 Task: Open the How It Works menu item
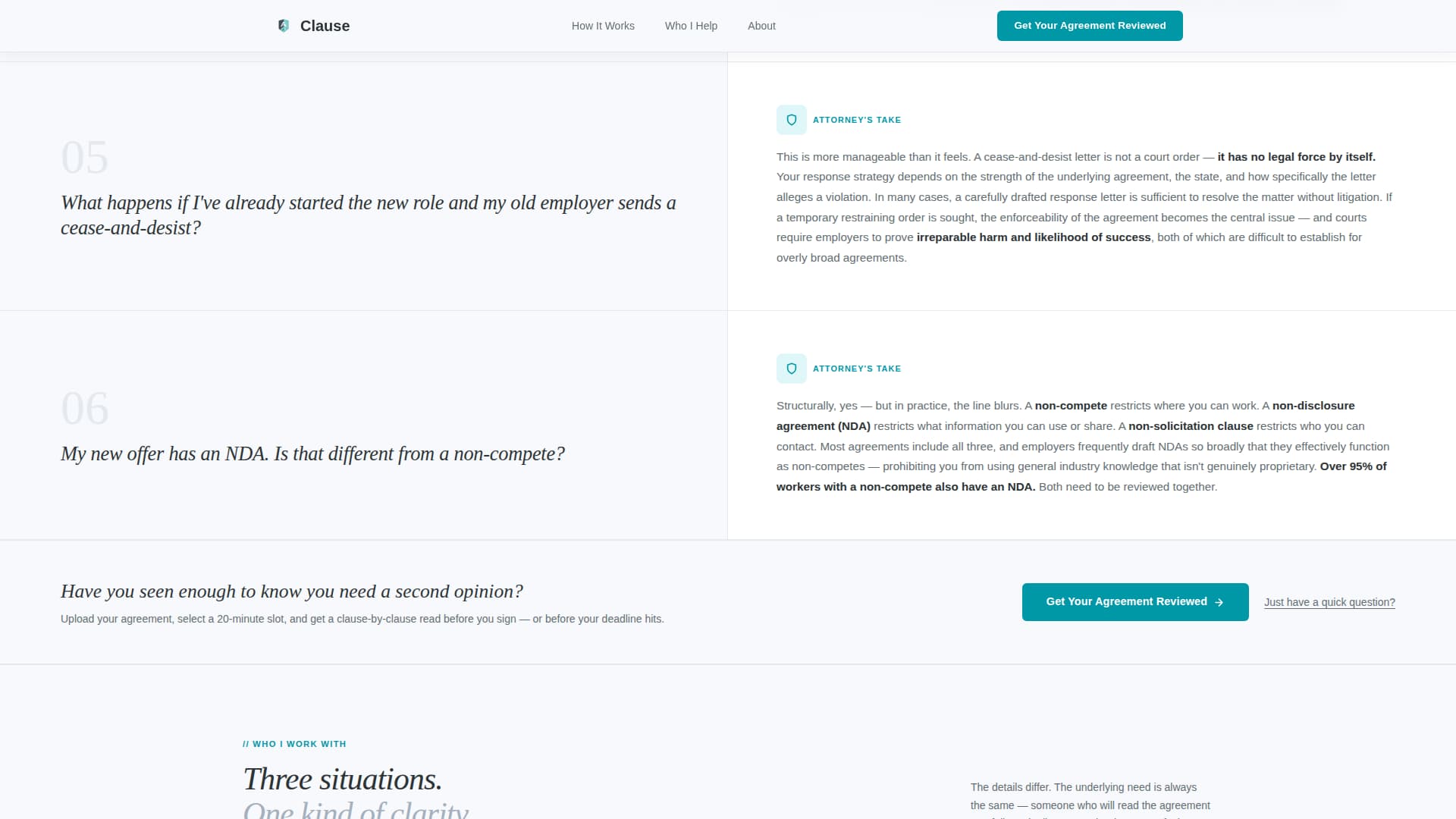[602, 25]
